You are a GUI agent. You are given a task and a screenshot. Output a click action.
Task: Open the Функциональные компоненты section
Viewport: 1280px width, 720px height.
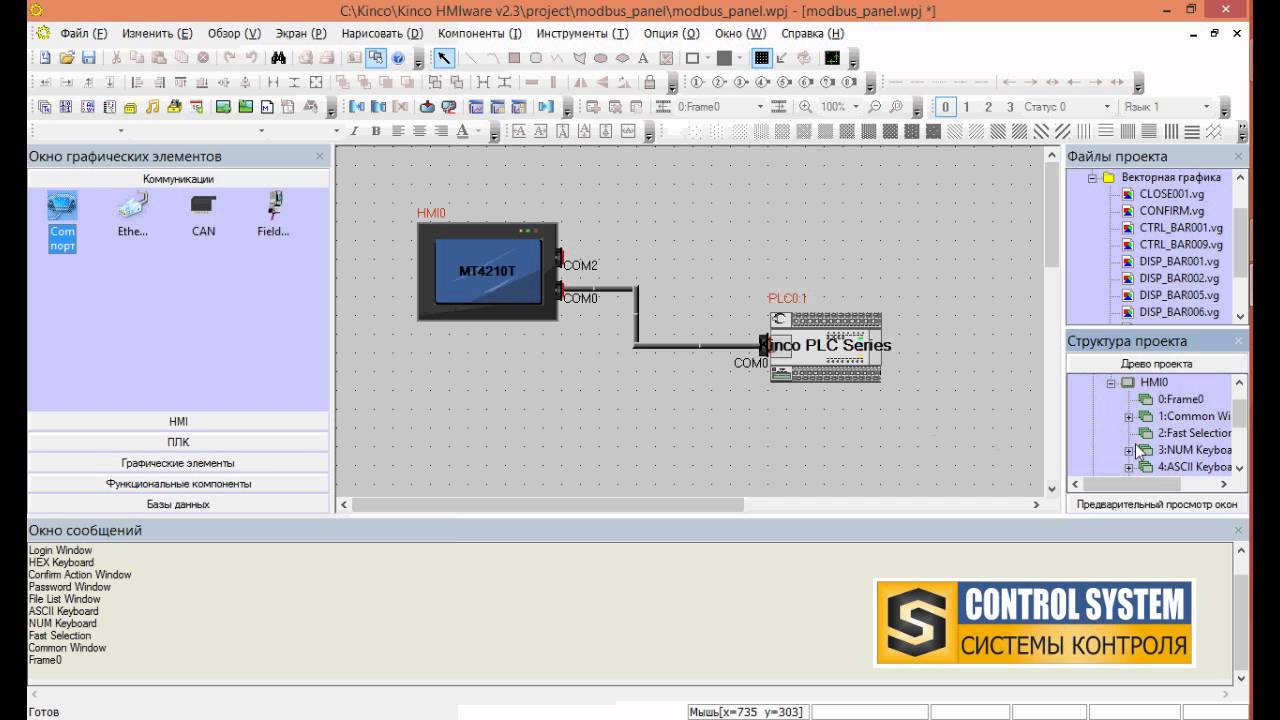[178, 484]
